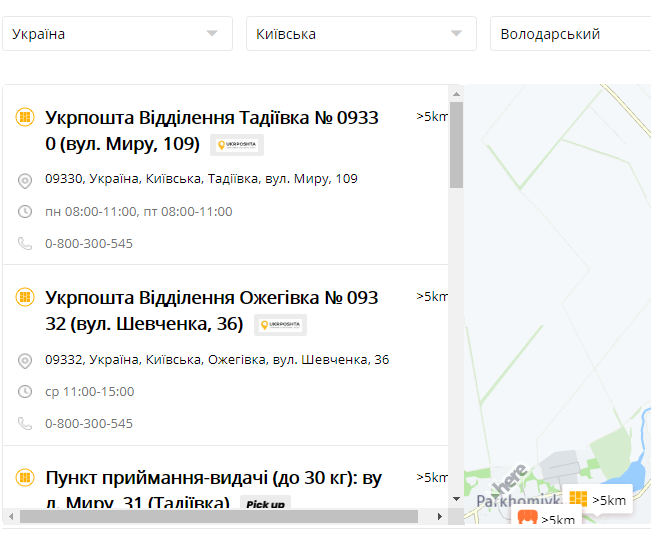Click clock icon beside ср 11:00-15:00 hours
The image size is (651, 548).
(x=25, y=391)
